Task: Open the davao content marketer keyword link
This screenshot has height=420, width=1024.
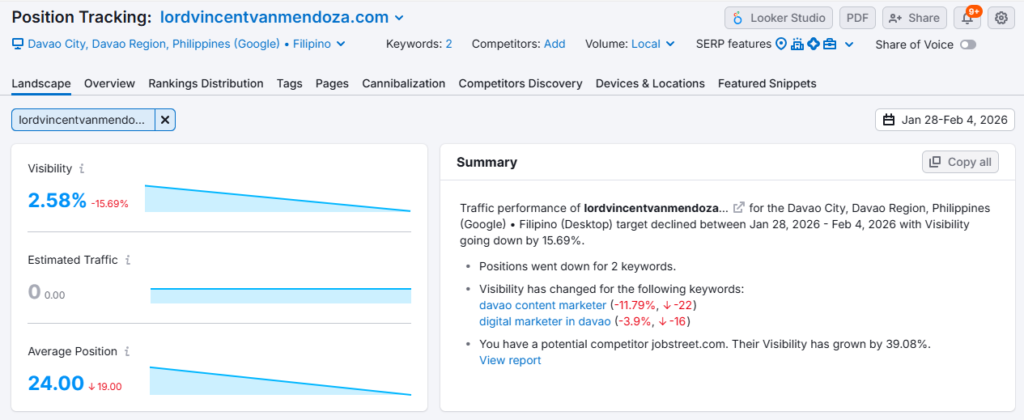Action: 542,304
